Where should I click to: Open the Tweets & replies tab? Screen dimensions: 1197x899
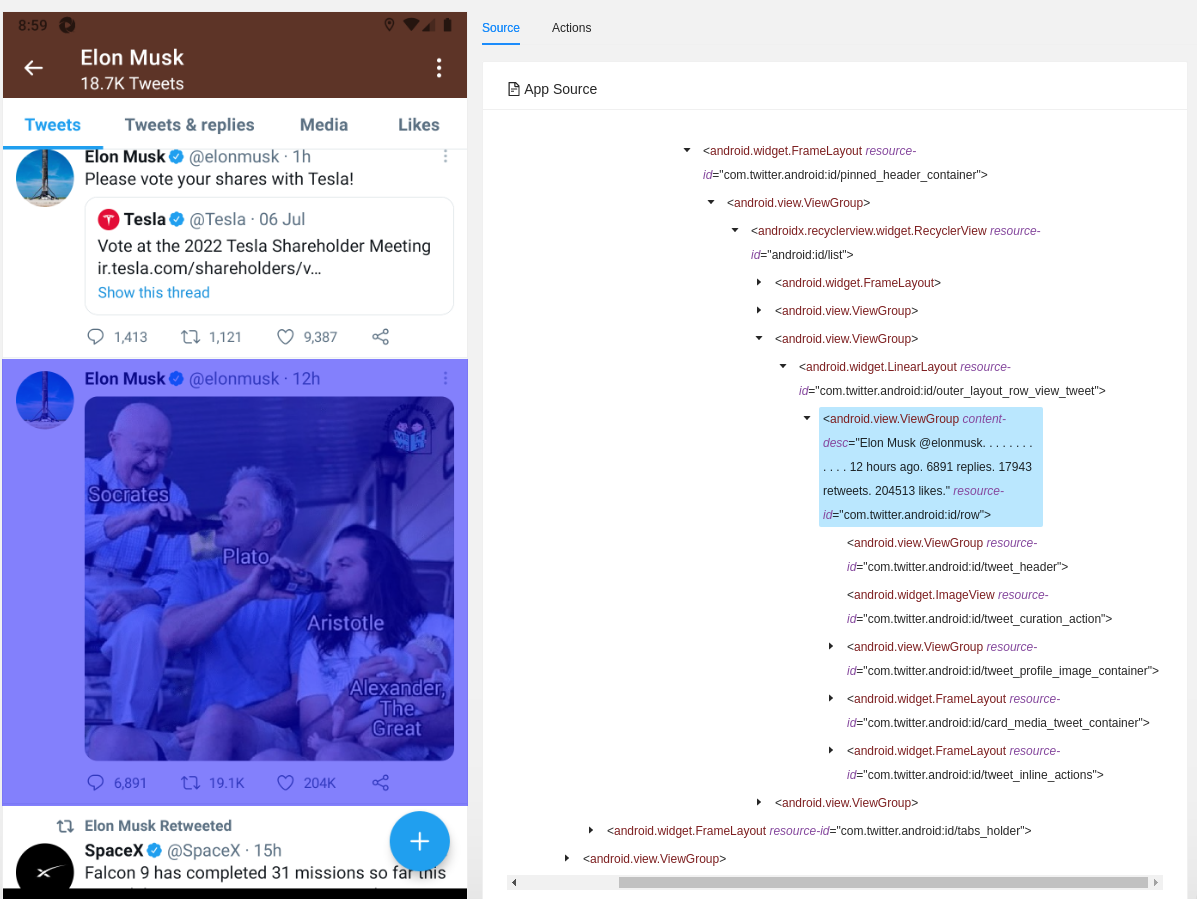[x=189, y=125]
